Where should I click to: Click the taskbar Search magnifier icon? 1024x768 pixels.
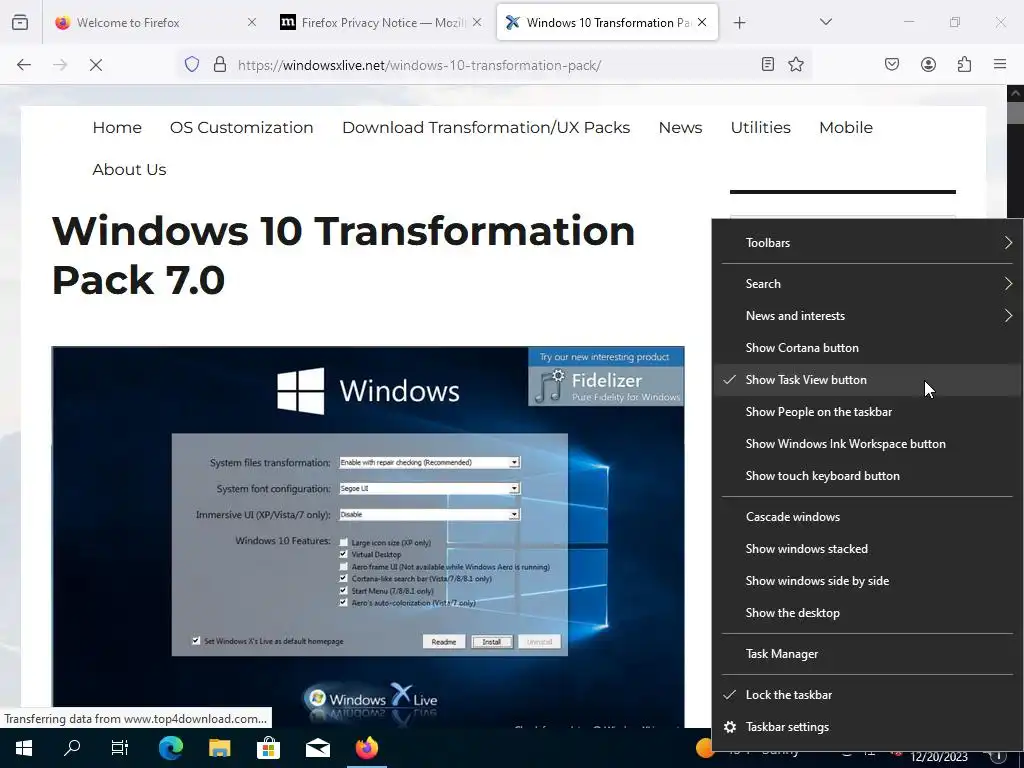coord(72,748)
